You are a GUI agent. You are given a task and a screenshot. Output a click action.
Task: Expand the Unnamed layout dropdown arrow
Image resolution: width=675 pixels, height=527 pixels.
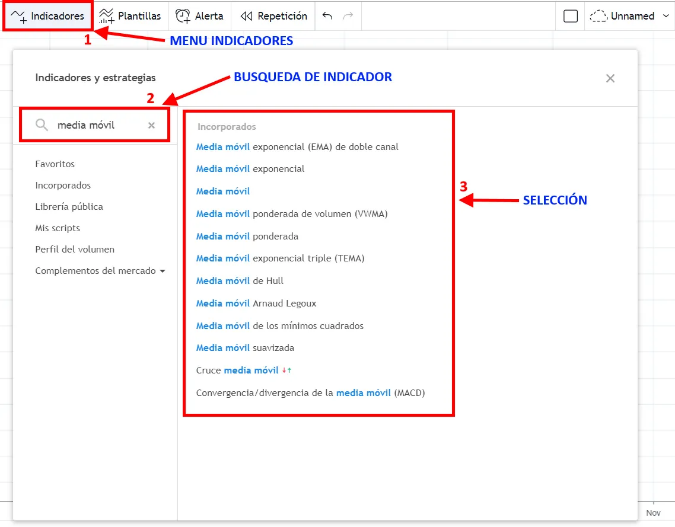(666, 16)
